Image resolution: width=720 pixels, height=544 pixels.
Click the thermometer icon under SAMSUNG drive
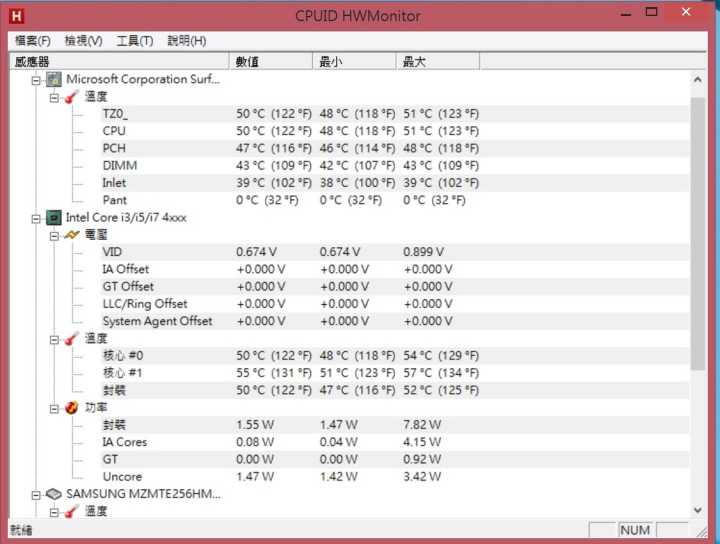72,511
